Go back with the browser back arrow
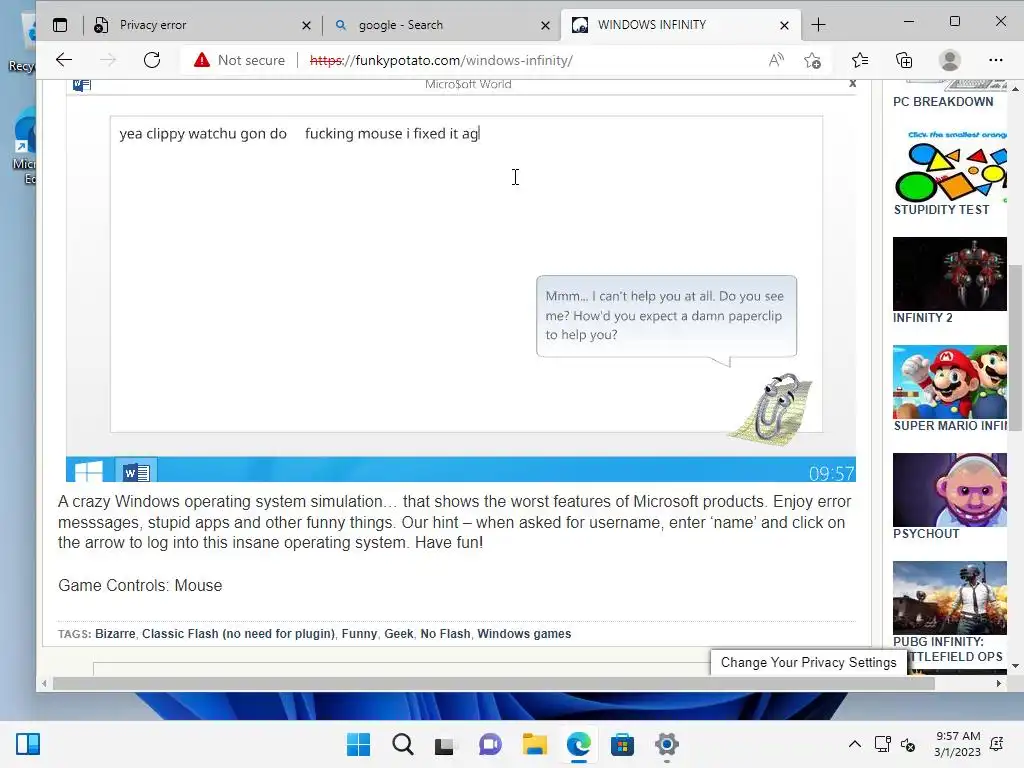This screenshot has width=1024, height=768. 63,60
